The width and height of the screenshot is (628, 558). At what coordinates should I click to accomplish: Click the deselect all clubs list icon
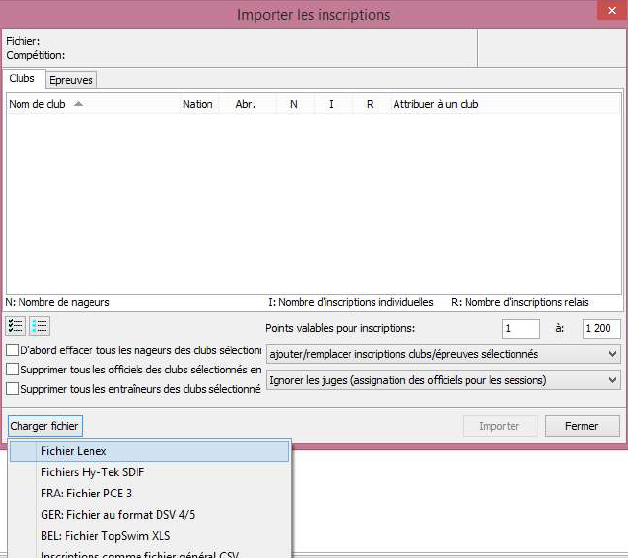tap(39, 326)
